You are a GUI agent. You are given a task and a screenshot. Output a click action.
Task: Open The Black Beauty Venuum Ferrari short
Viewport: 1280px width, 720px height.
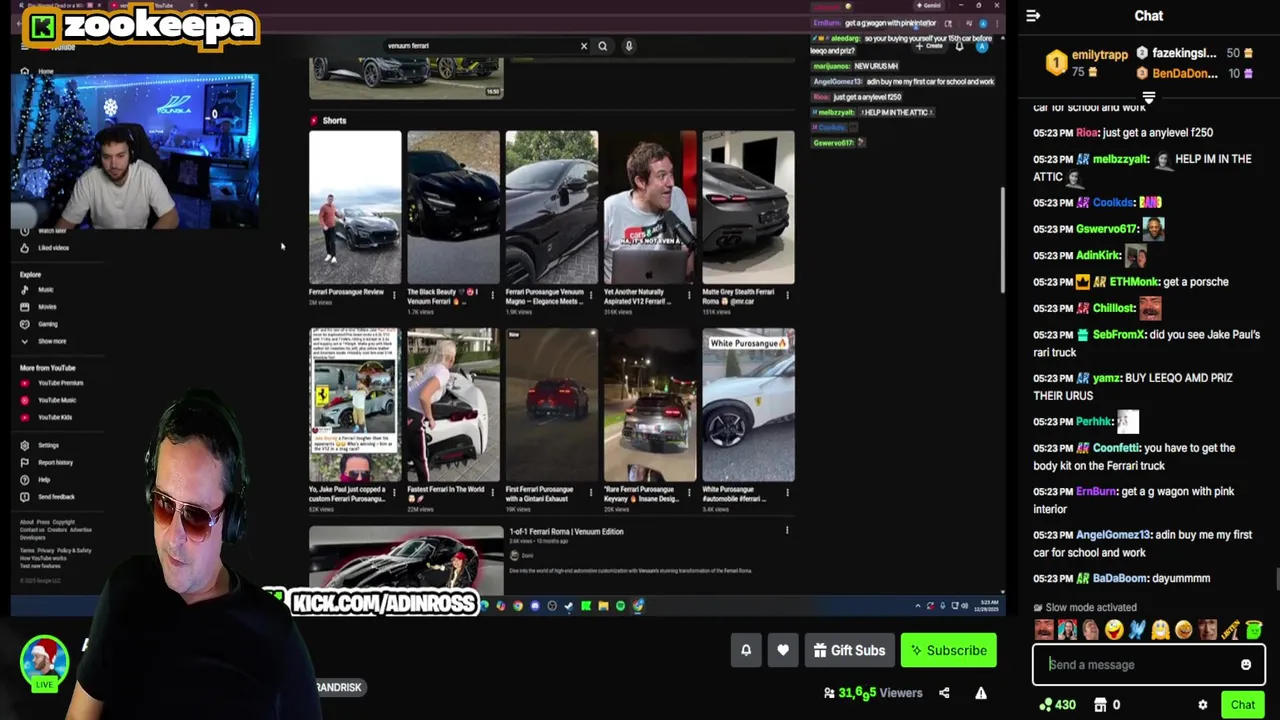[453, 208]
